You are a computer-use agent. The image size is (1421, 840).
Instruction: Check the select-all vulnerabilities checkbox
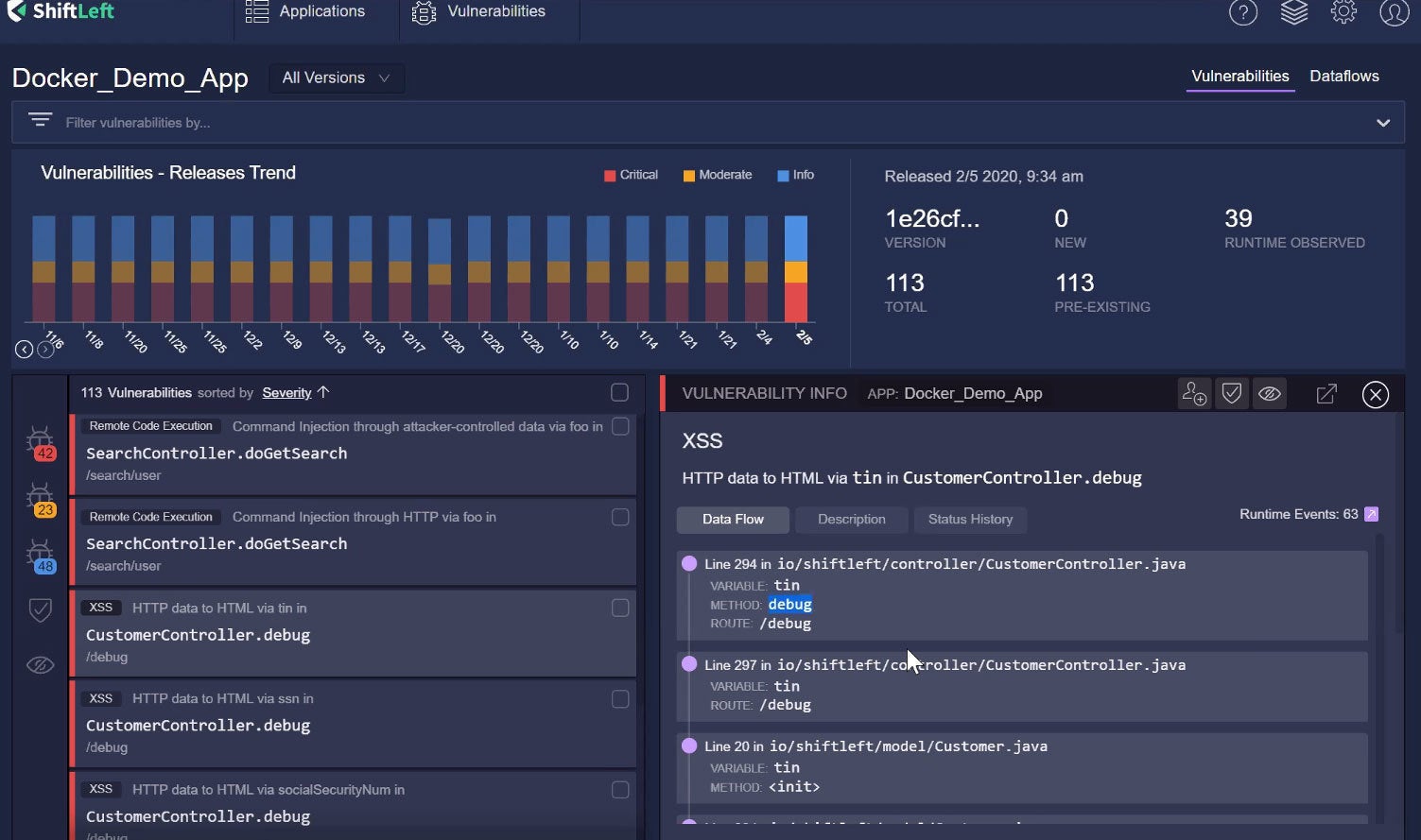coord(619,392)
